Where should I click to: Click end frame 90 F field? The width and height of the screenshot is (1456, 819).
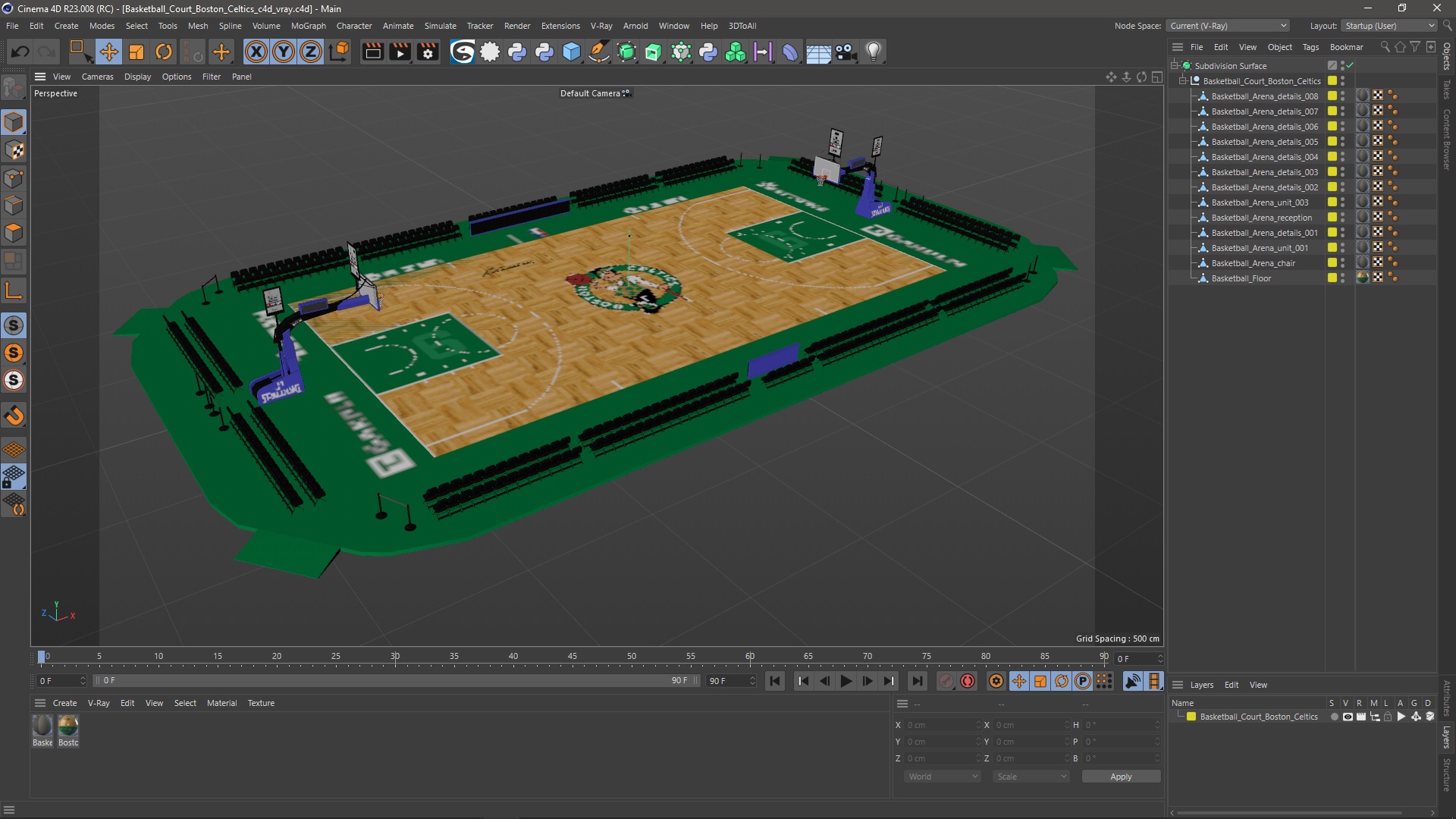pyautogui.click(x=731, y=681)
